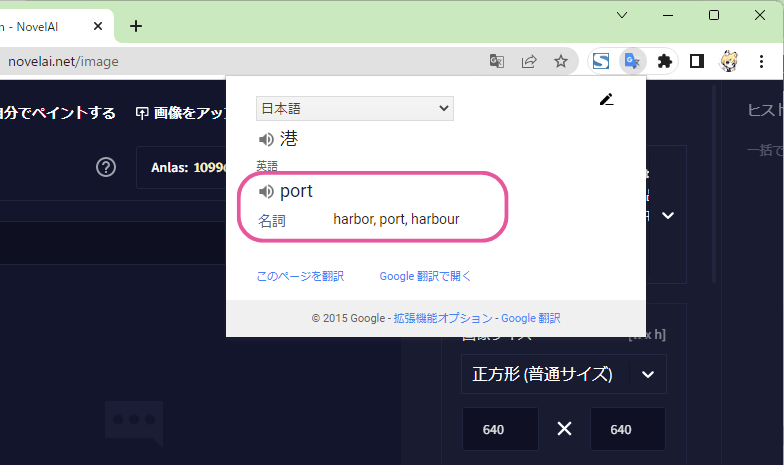The width and height of the screenshot is (784, 465).
Task: Click the Google Translate extension icon
Action: (632, 62)
